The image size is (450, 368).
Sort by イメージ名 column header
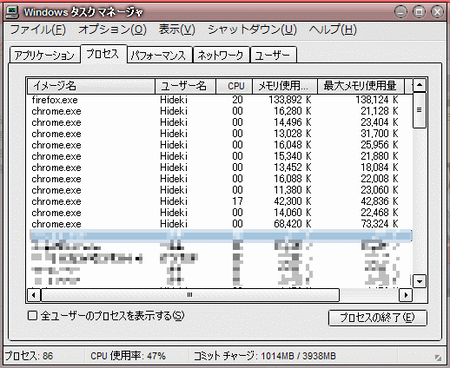(91, 86)
